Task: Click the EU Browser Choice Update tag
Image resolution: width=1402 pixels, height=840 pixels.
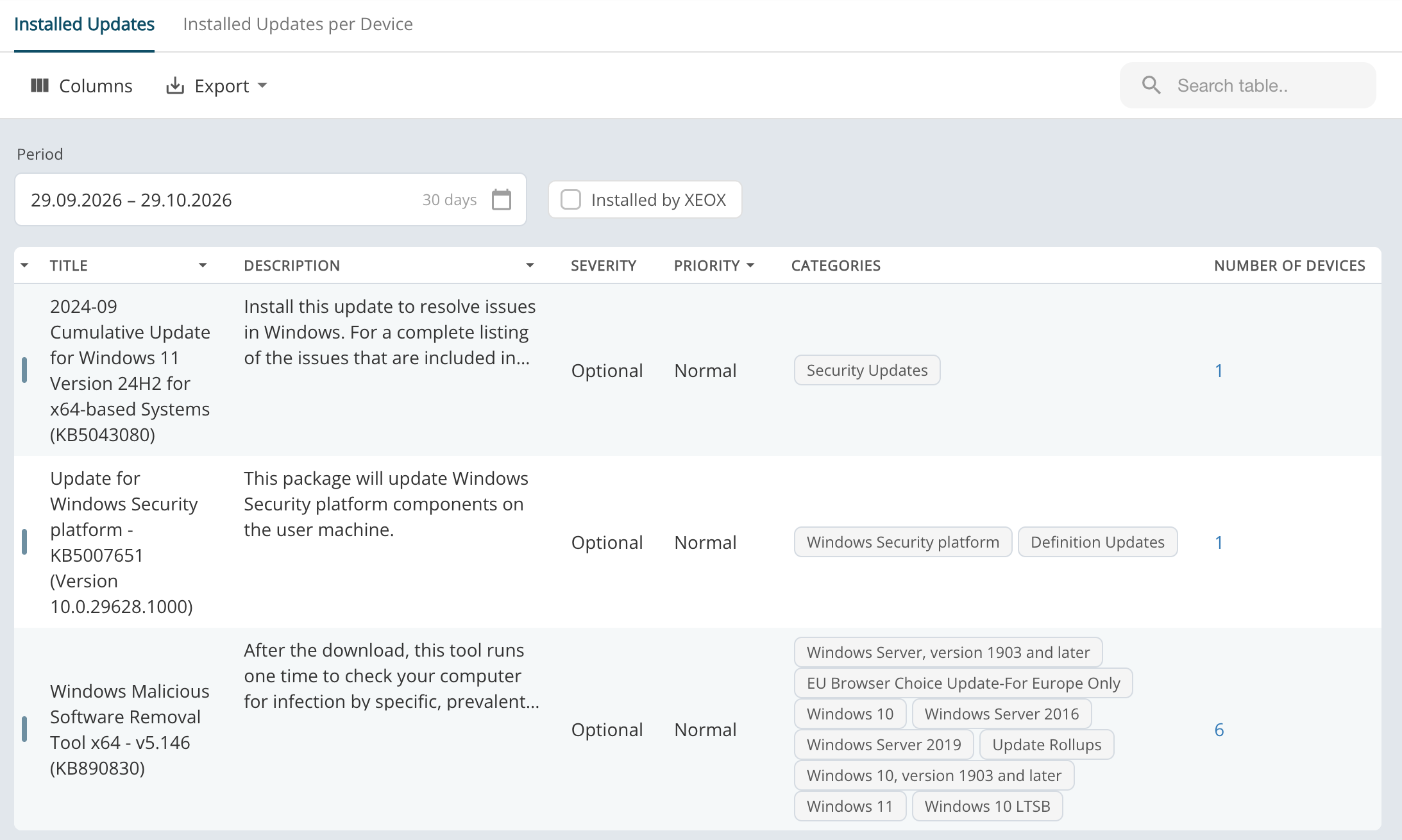Action: point(963,683)
